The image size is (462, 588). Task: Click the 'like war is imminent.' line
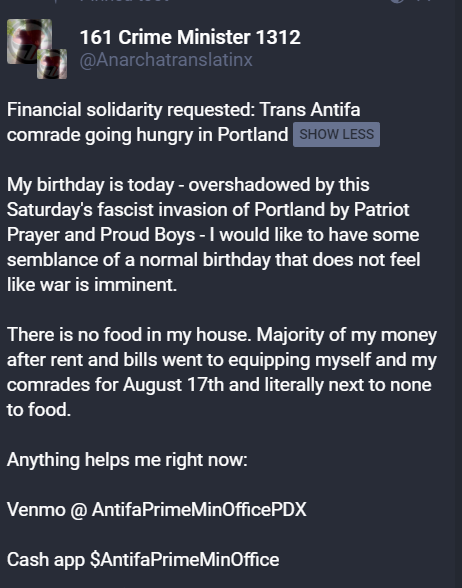(x=92, y=285)
